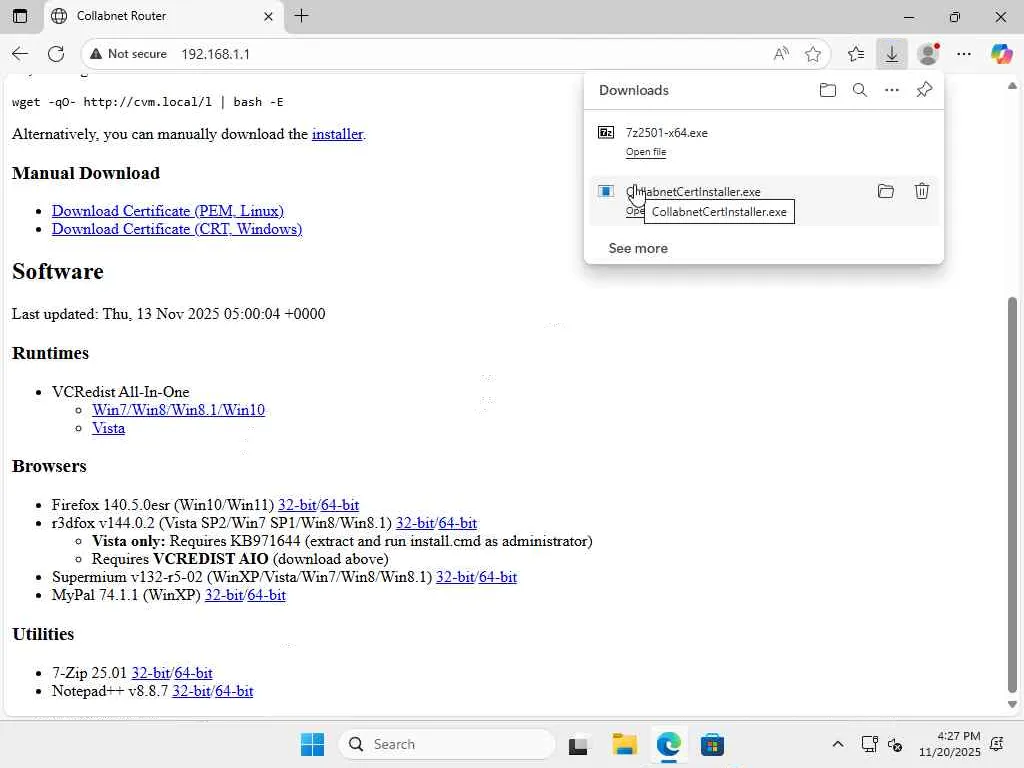
Task: Open File Explorer from the taskbar
Action: point(624,744)
